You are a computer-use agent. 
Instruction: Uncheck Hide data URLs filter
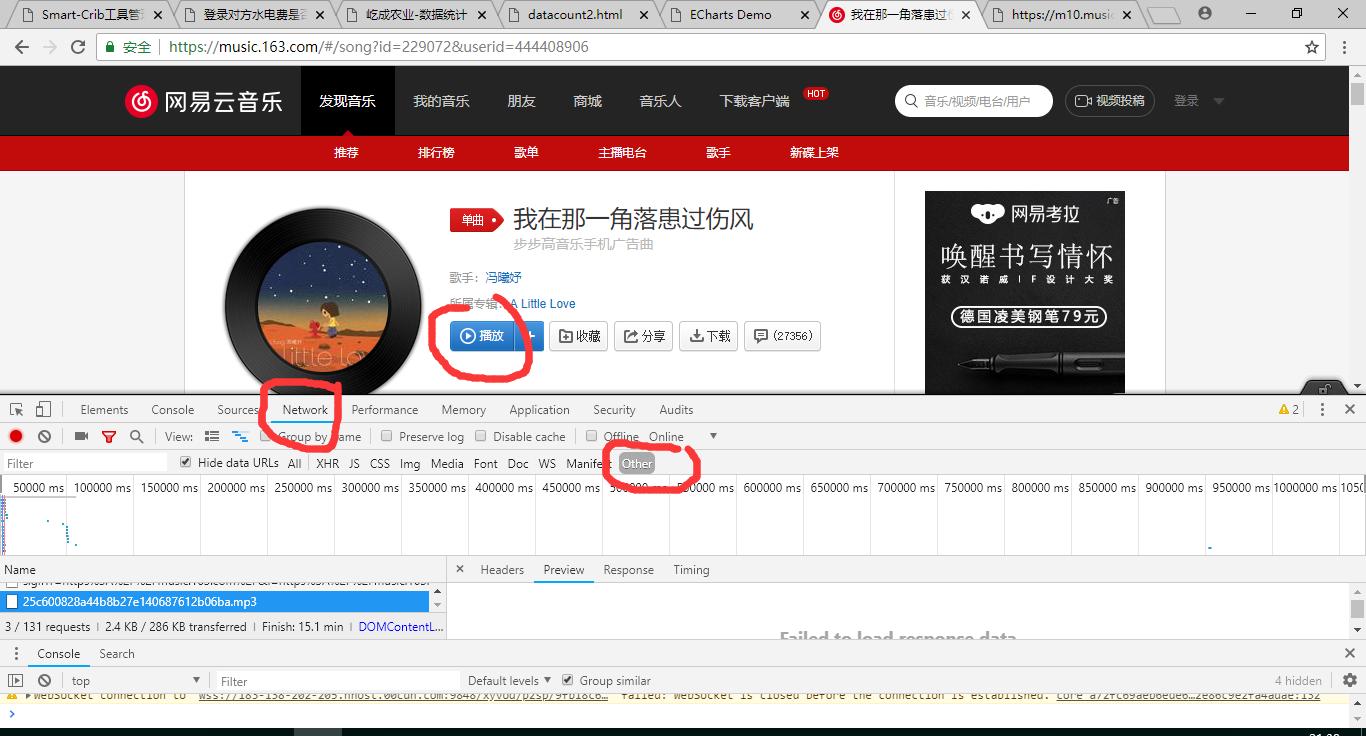(x=185, y=462)
